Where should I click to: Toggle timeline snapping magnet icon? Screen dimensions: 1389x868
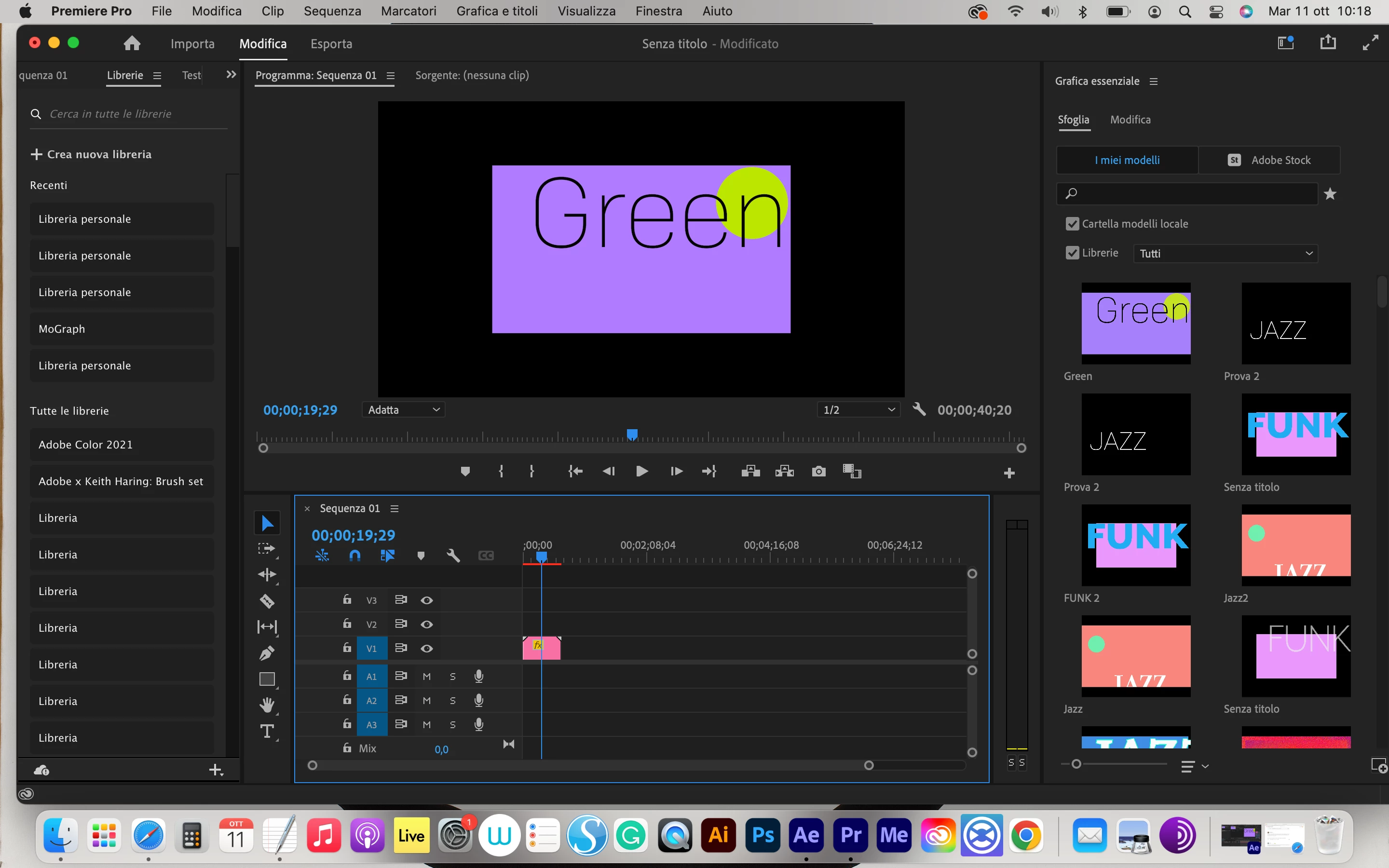[354, 556]
